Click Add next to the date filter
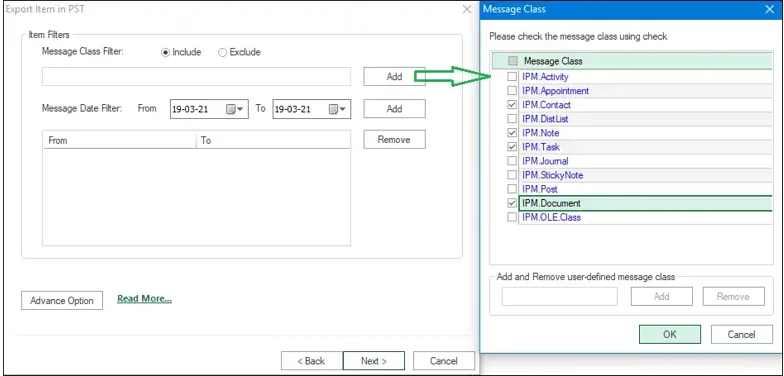 tap(394, 108)
